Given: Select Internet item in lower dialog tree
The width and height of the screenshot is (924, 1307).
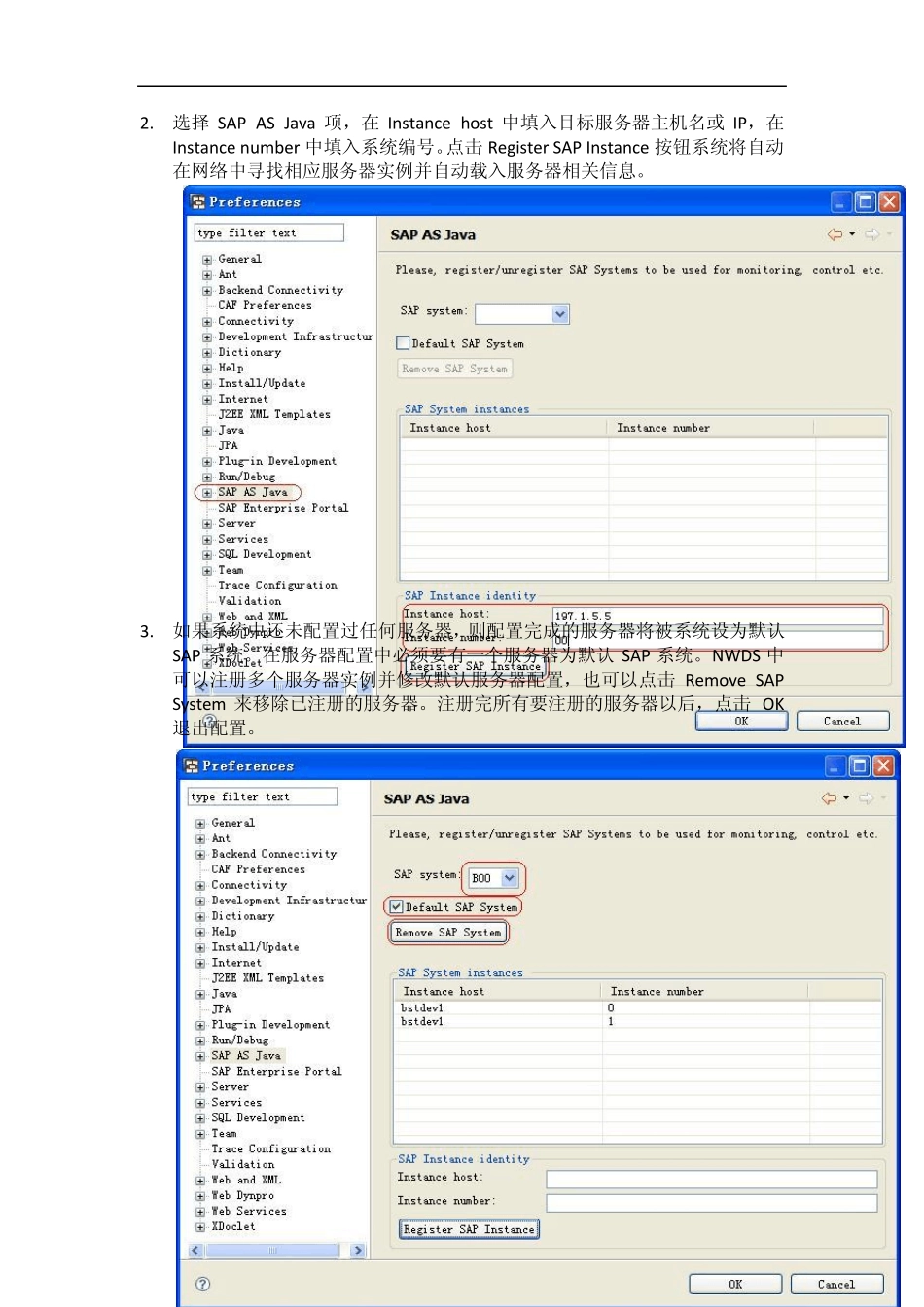Looking at the screenshot, I should pos(236,962).
